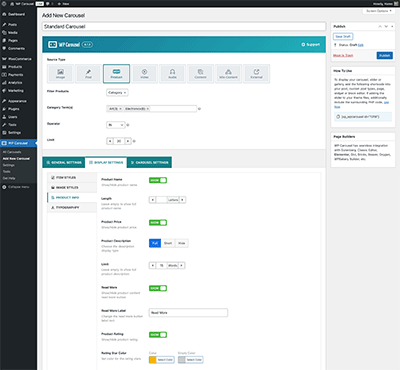Toggle the Product Rating show switch
Image resolution: width=400 pixels, height=370 pixels.
158,335
